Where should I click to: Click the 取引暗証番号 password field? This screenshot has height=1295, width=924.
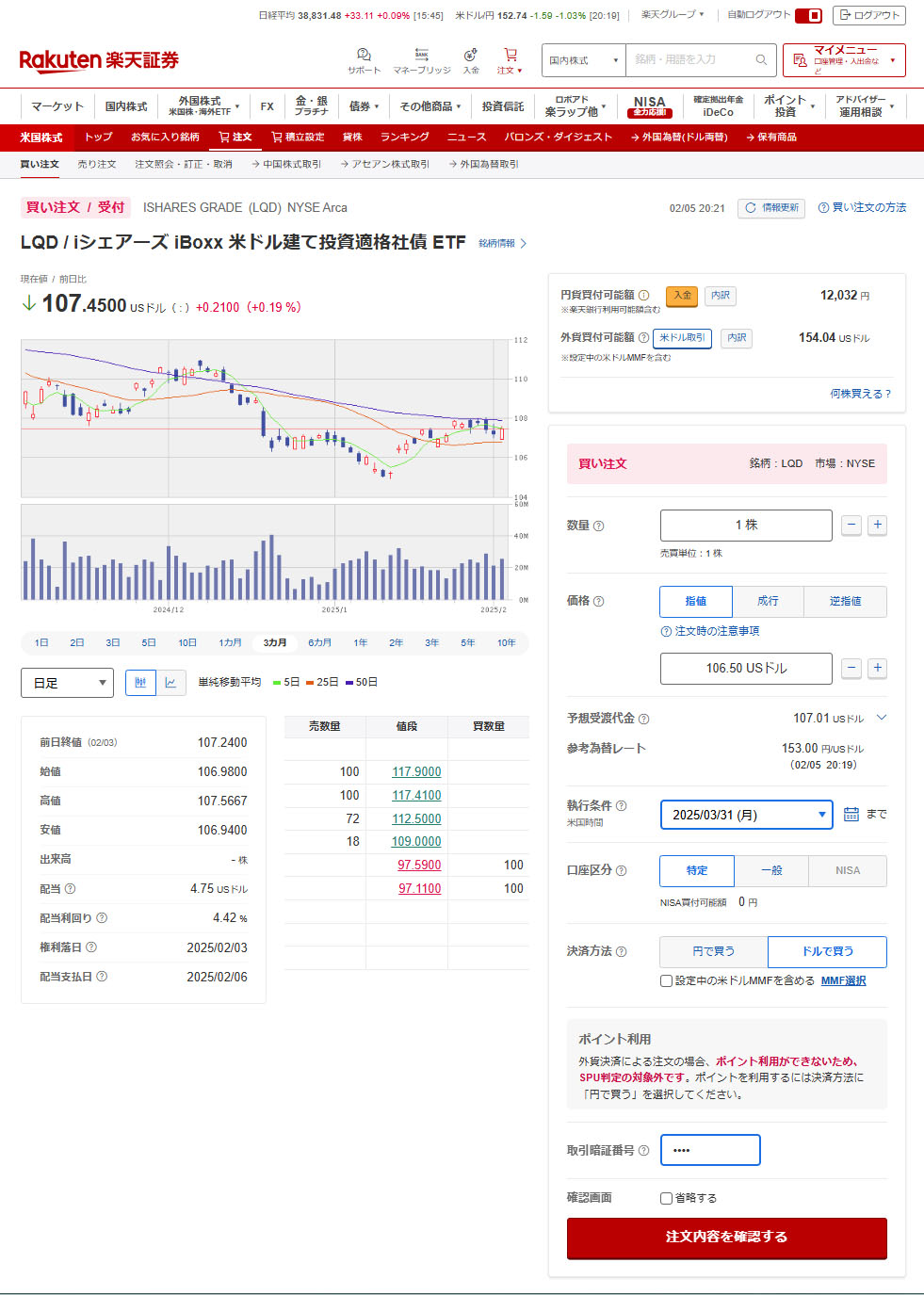coord(710,1150)
